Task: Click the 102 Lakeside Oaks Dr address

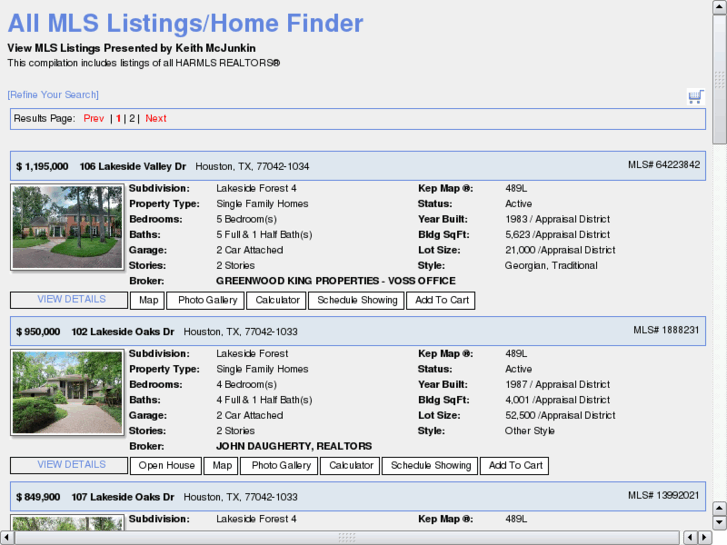Action: (123, 332)
